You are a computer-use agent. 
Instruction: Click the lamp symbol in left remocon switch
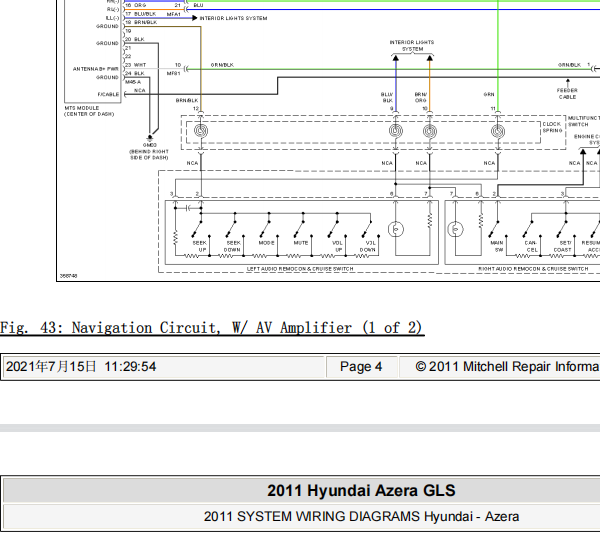tap(396, 229)
